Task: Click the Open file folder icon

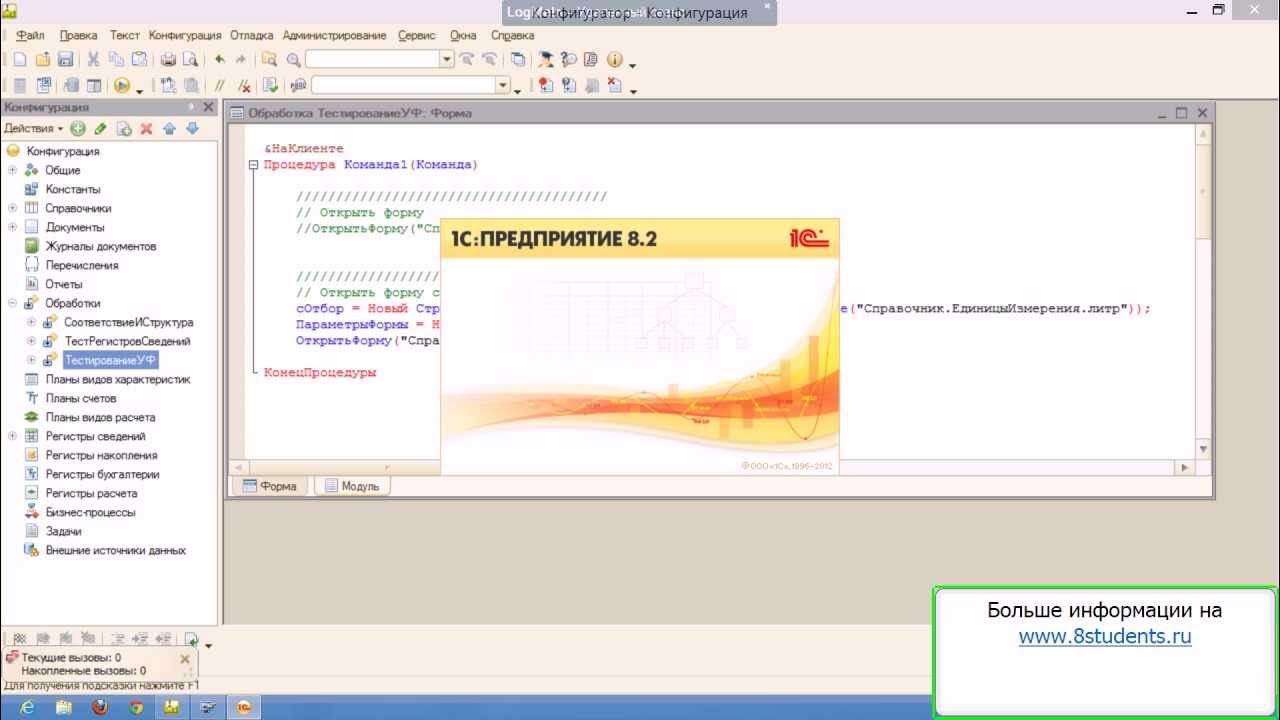Action: pos(43,60)
